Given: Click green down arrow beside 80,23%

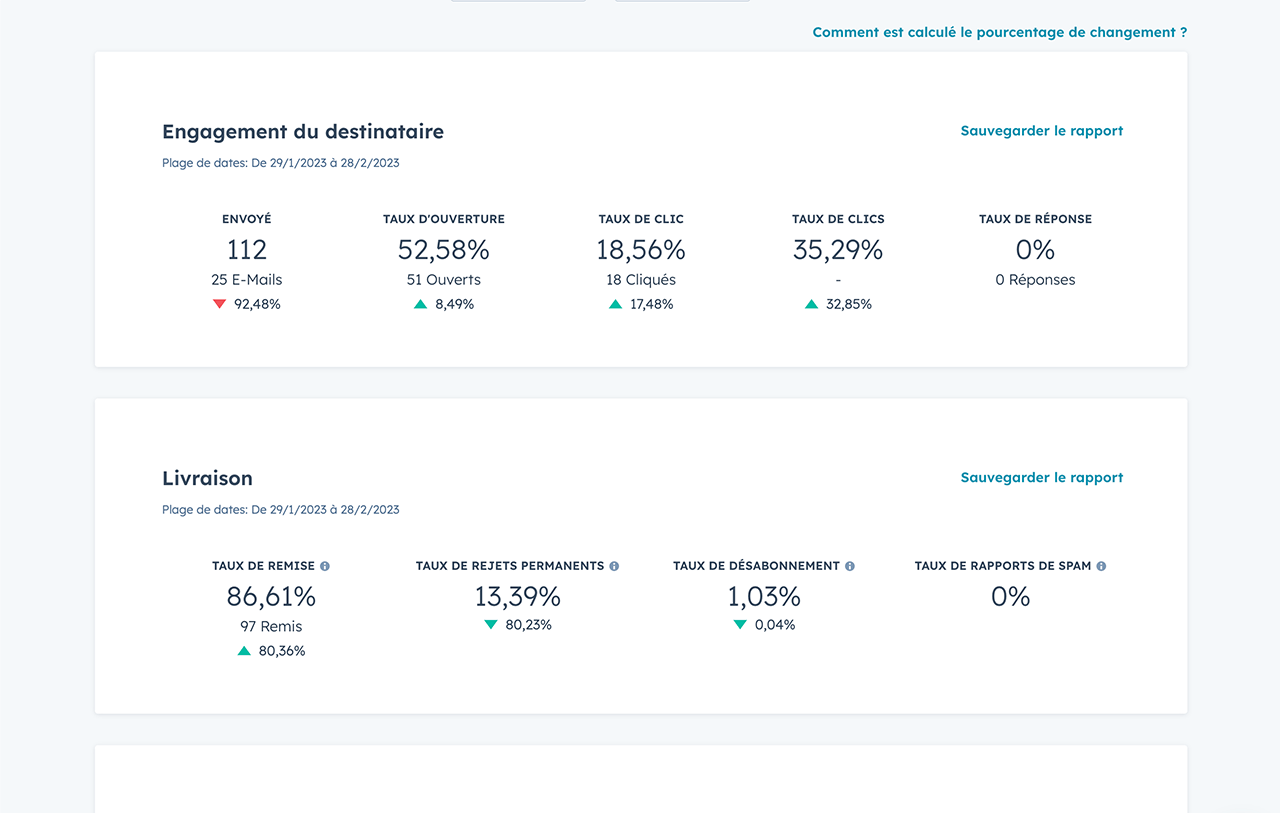Looking at the screenshot, I should tap(491, 625).
